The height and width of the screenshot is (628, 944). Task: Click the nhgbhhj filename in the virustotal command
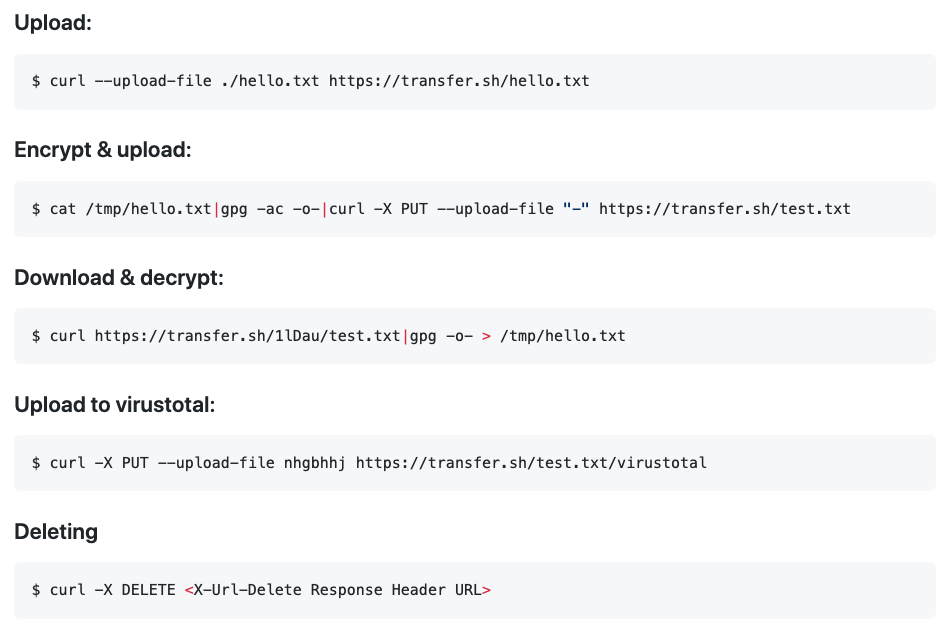point(315,463)
